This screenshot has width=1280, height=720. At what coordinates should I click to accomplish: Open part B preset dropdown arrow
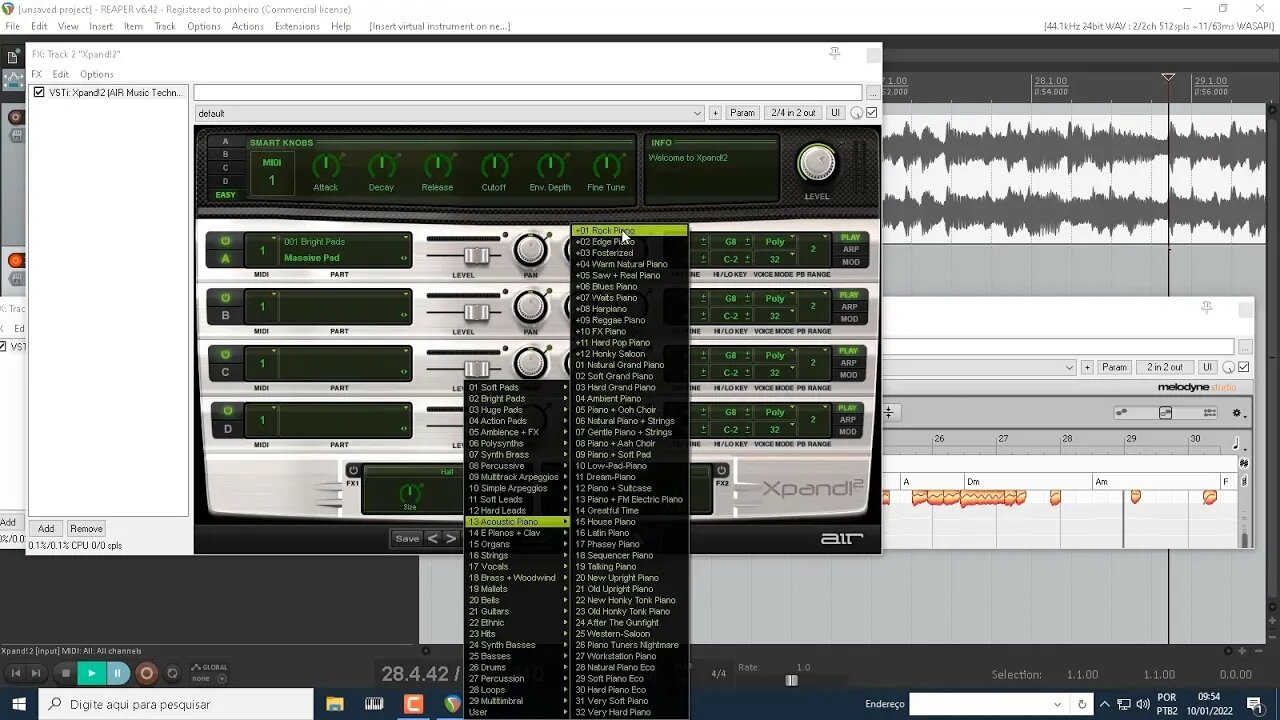click(x=406, y=295)
